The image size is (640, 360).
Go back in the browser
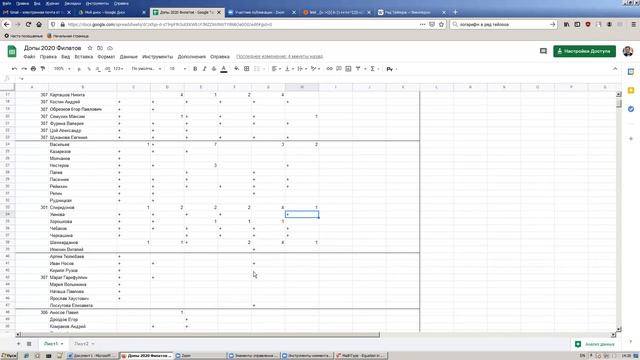coord(7,24)
